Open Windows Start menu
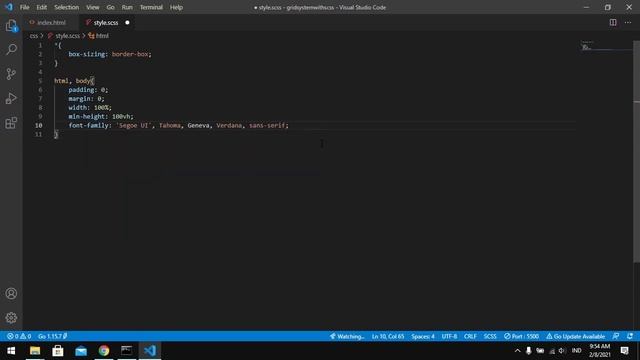Viewport: 640px width, 360px height. [x=11, y=351]
